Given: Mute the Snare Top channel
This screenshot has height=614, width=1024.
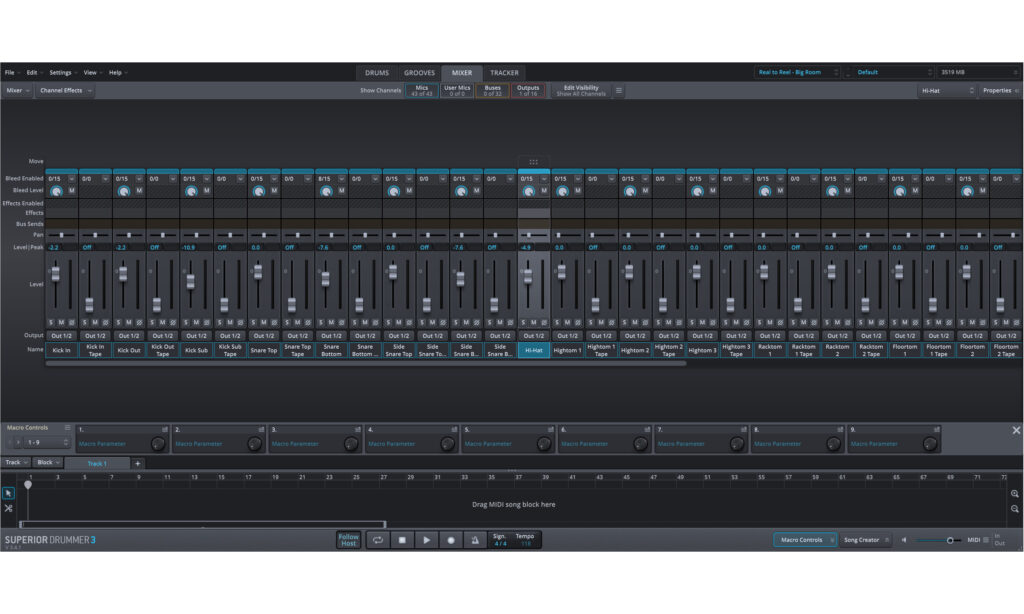Looking at the screenshot, I should point(264,323).
